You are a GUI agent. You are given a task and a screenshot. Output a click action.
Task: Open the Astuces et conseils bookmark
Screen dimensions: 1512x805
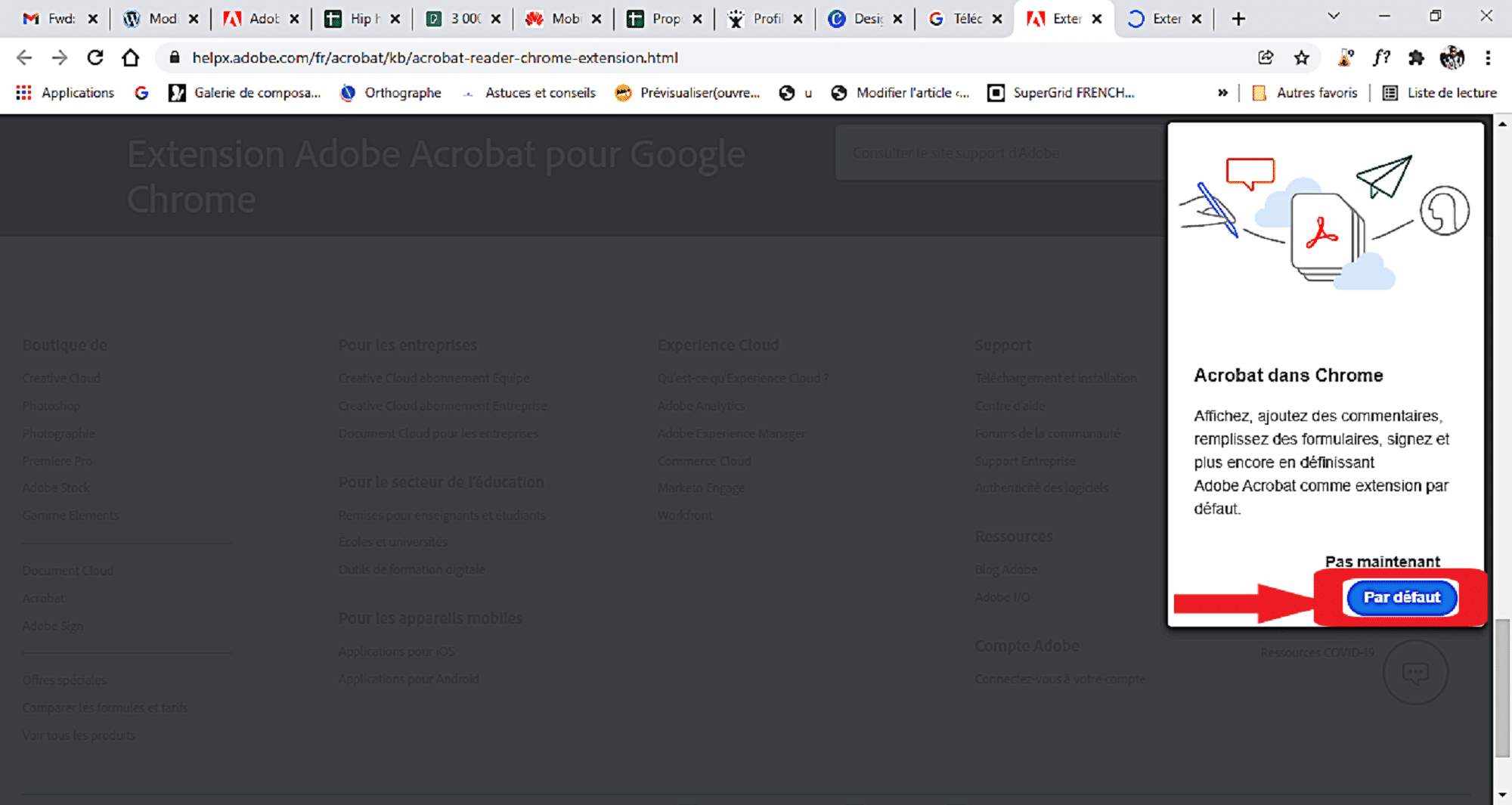(528, 92)
